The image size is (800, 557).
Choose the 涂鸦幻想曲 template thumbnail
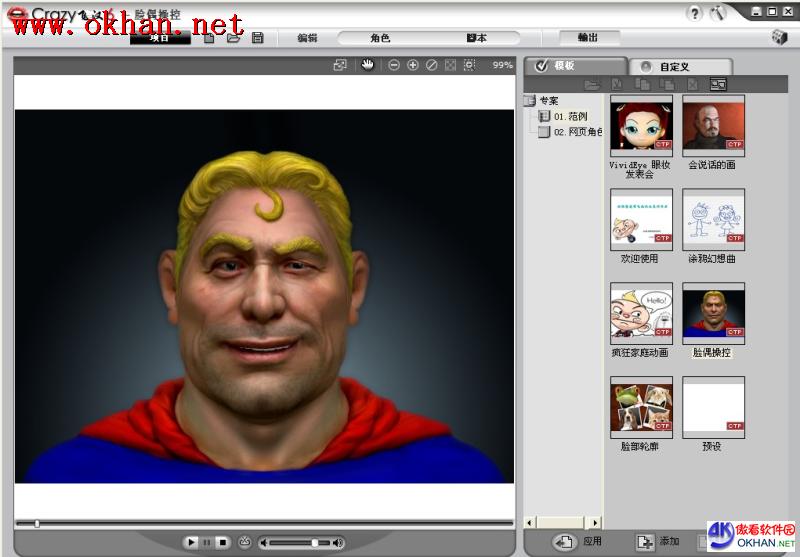coord(713,219)
